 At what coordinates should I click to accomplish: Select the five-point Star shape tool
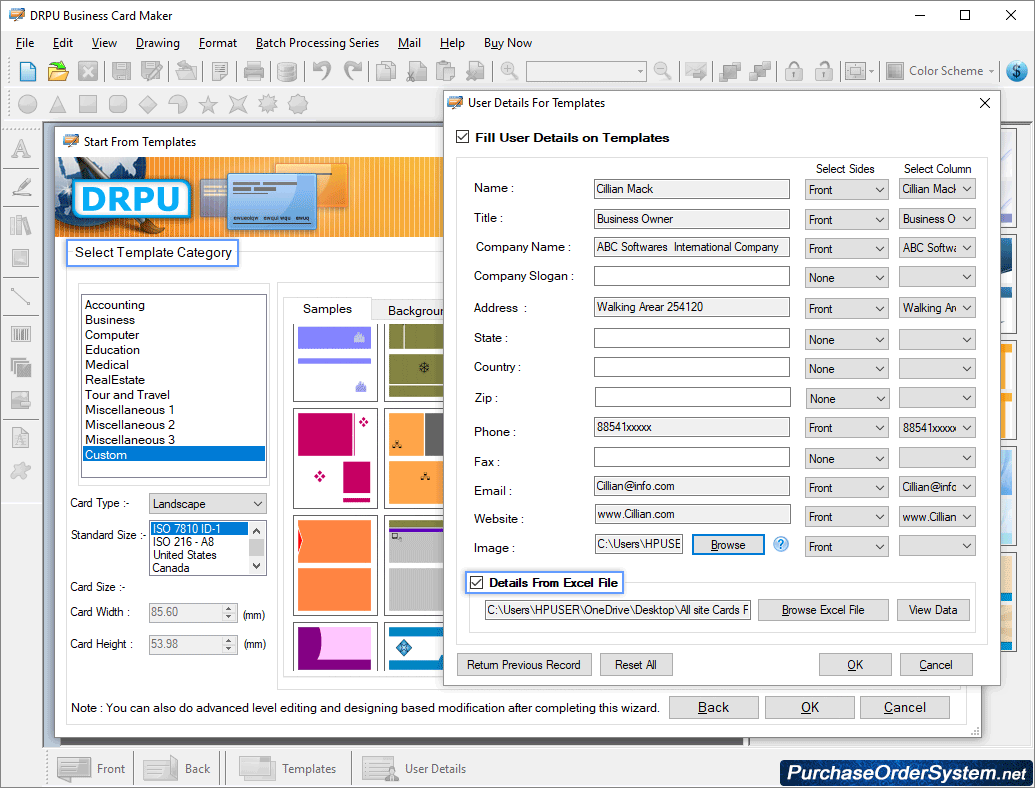208,104
